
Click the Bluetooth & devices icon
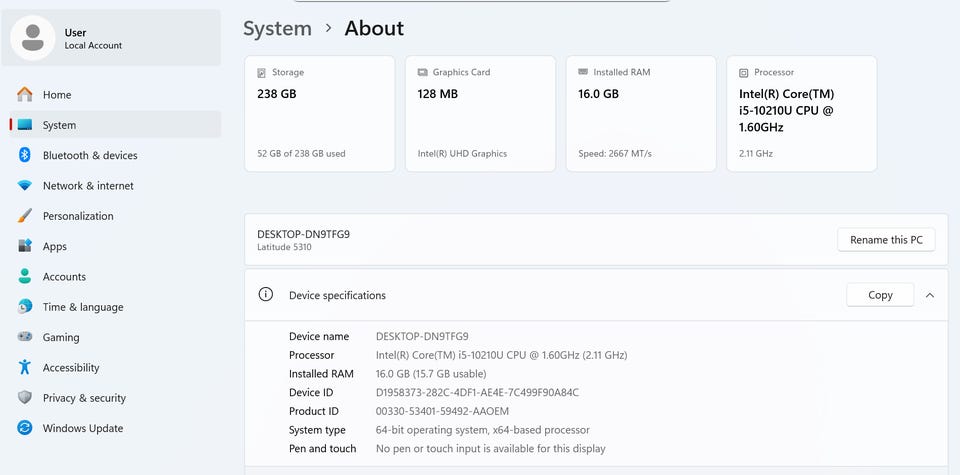click(25, 155)
